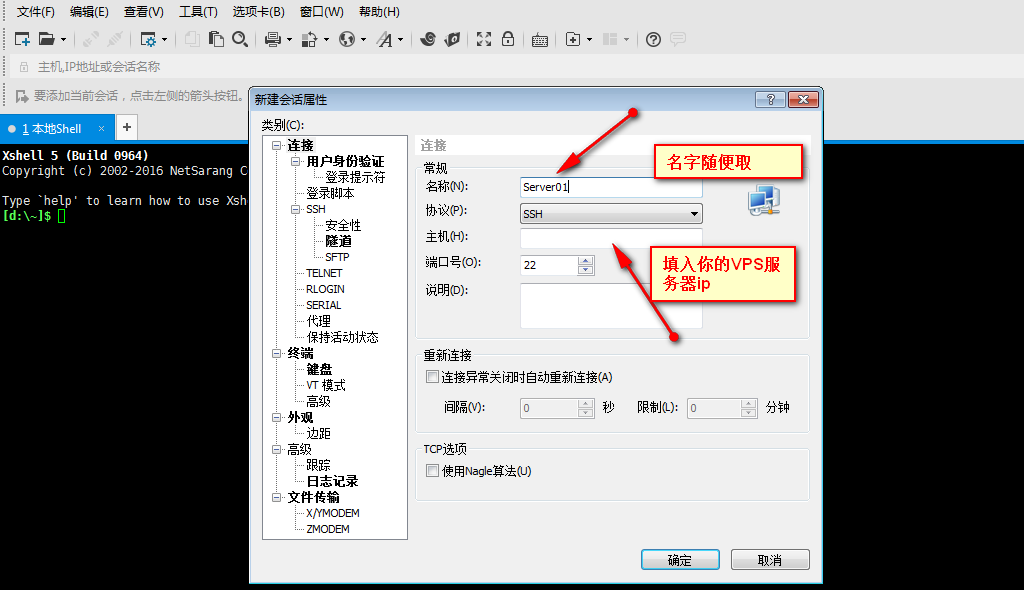Launch Xftp from the swirl icon

point(428,39)
